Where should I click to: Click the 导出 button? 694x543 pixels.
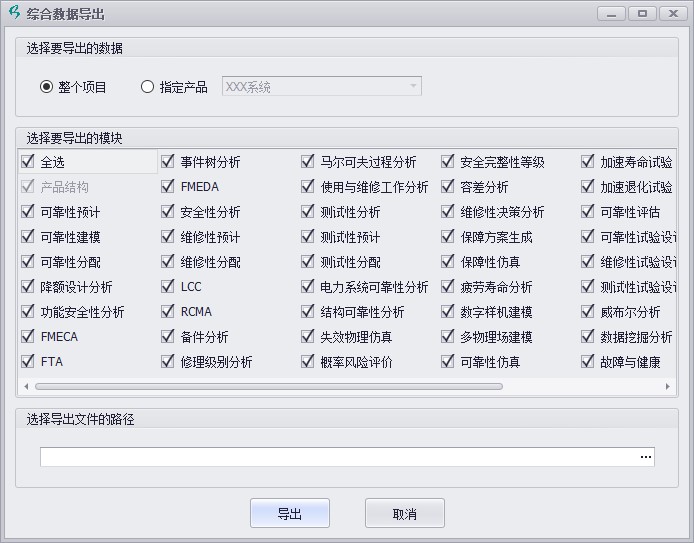289,514
